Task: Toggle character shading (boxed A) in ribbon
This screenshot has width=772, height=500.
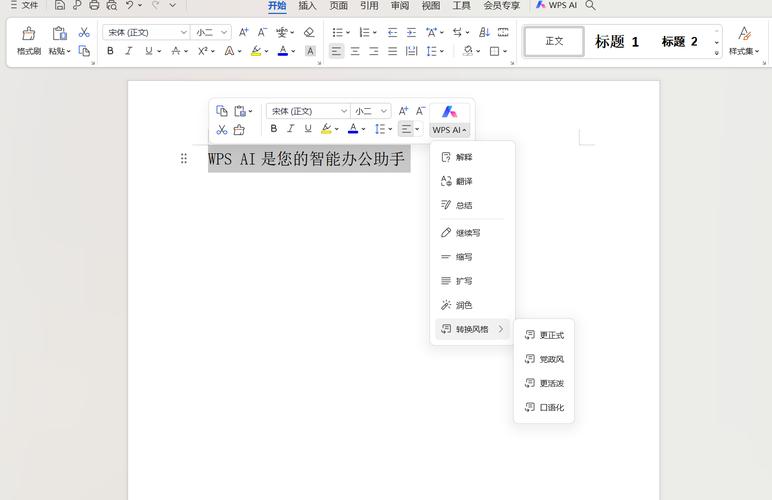Action: [310, 51]
